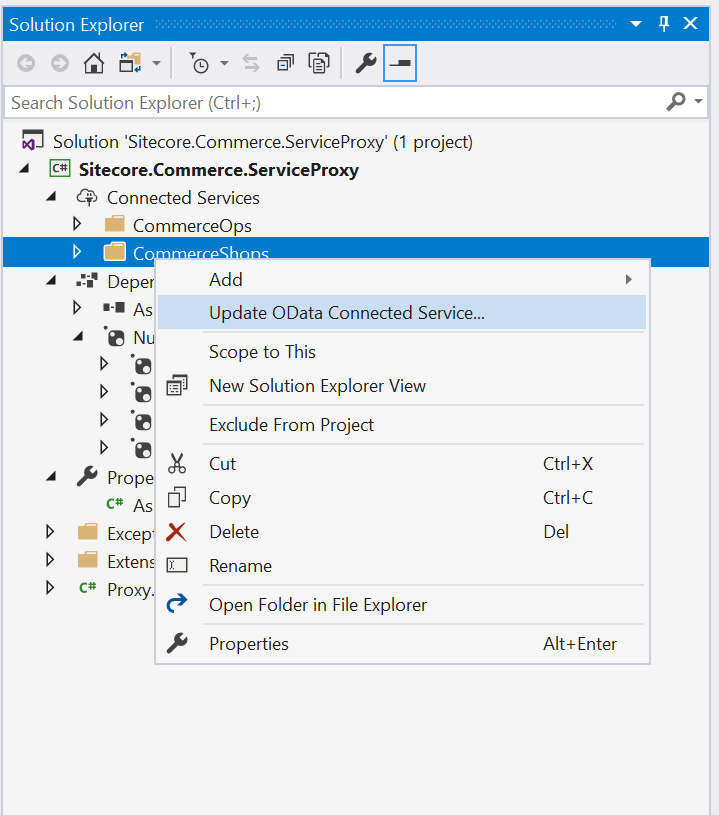
Task: Choose Open Folder in File Explorer
Action: click(x=402, y=604)
